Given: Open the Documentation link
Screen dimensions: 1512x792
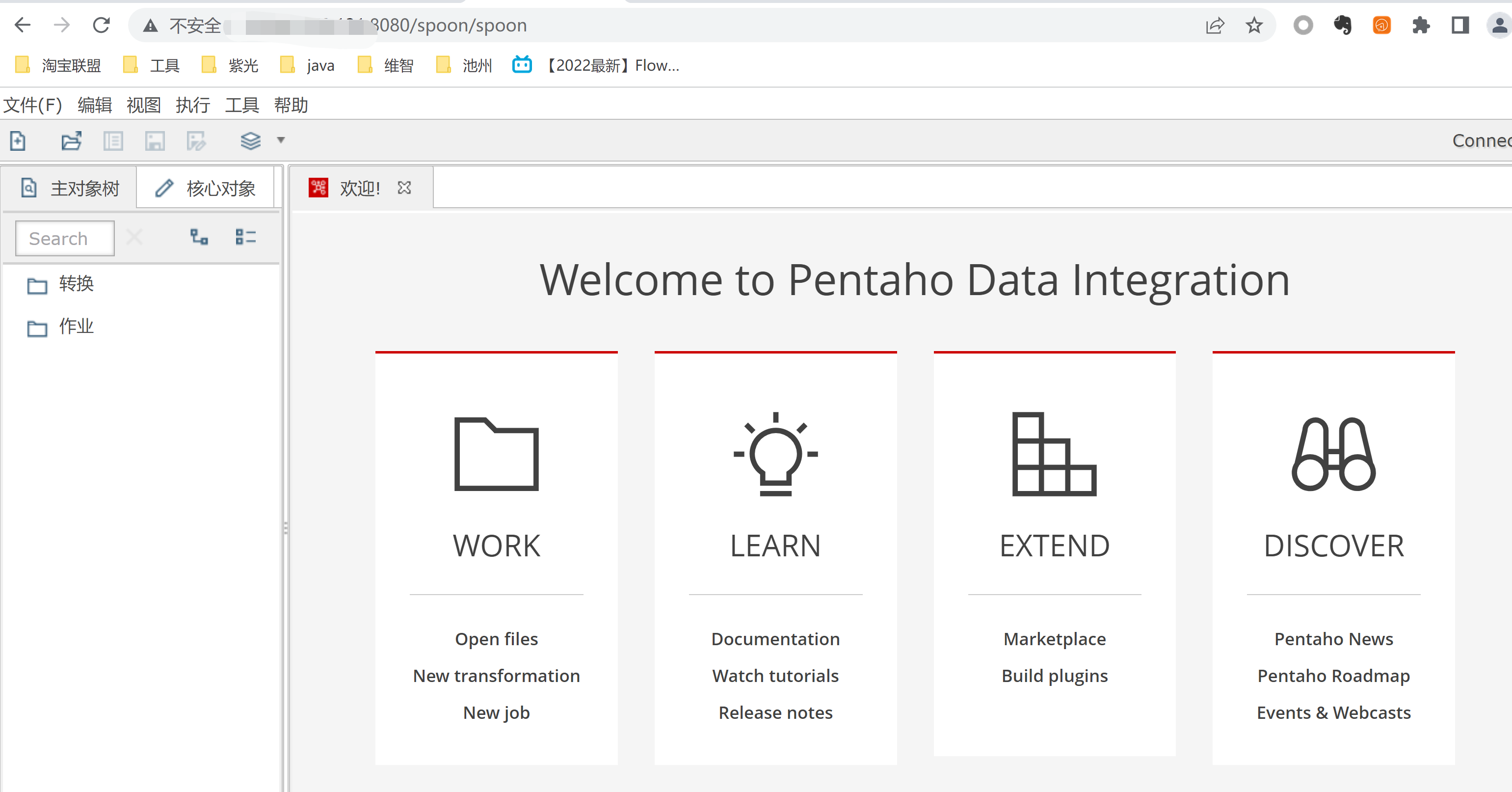Looking at the screenshot, I should pos(775,639).
